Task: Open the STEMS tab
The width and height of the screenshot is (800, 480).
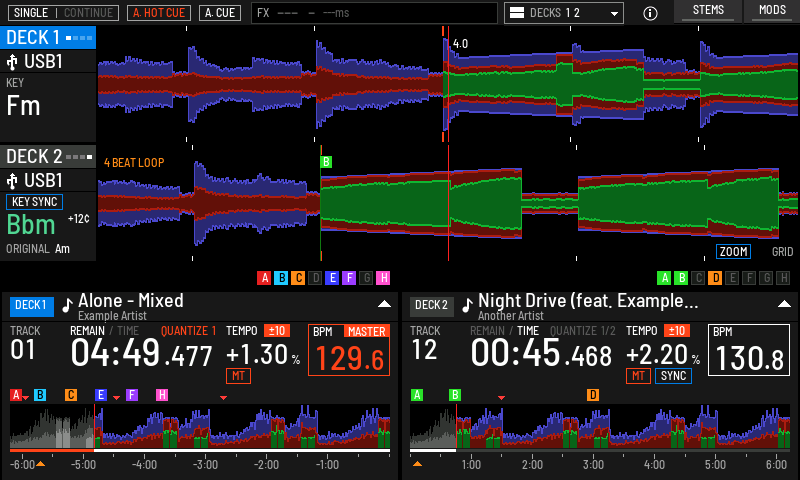Action: coord(708,11)
